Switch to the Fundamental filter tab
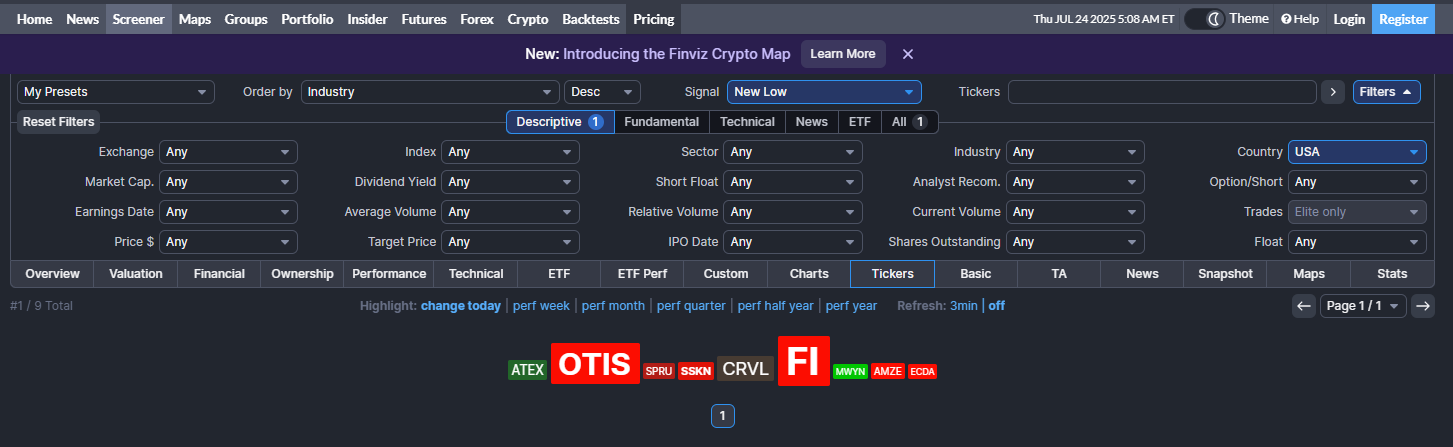The height and width of the screenshot is (447, 1453). (x=661, y=122)
